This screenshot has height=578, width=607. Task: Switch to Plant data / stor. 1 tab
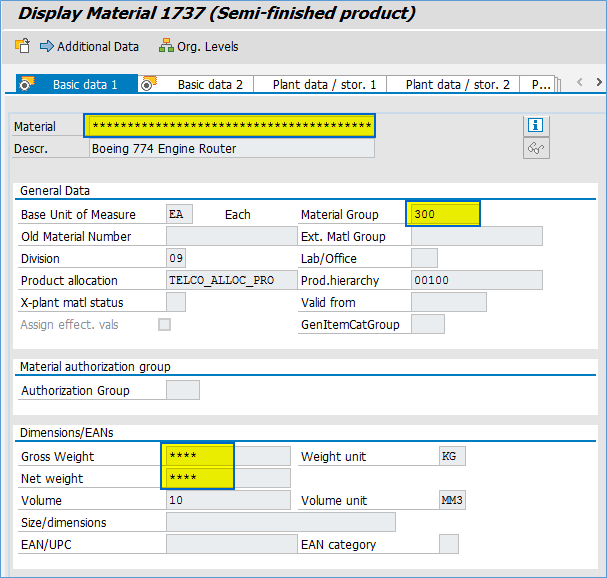(321, 85)
